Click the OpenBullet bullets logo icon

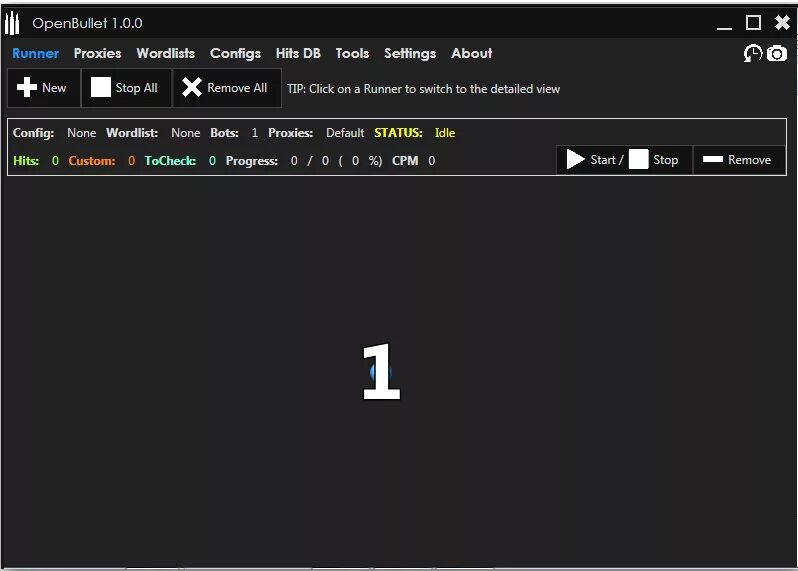12,23
